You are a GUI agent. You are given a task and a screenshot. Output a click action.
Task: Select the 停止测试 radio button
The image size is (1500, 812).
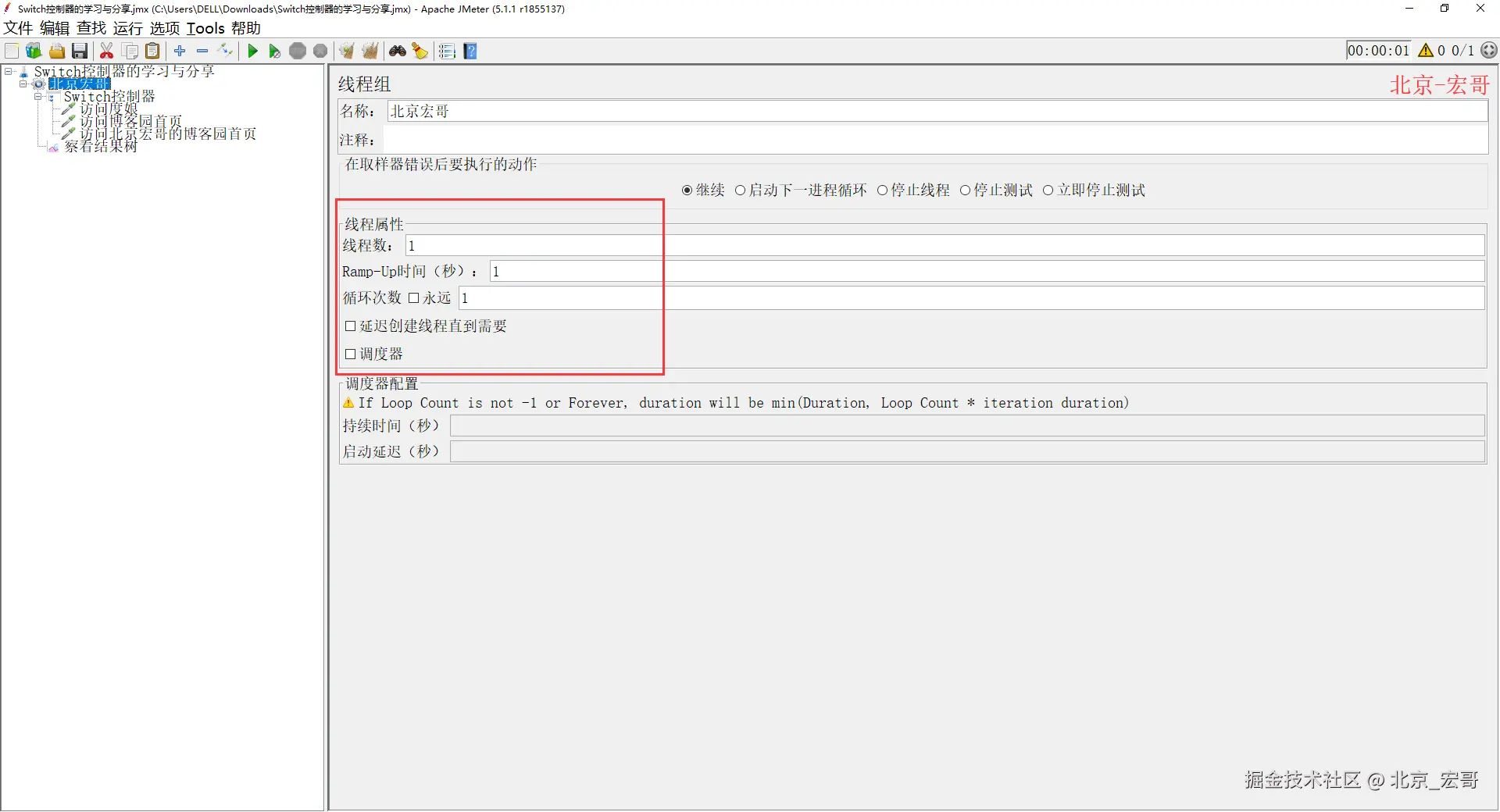pos(965,191)
